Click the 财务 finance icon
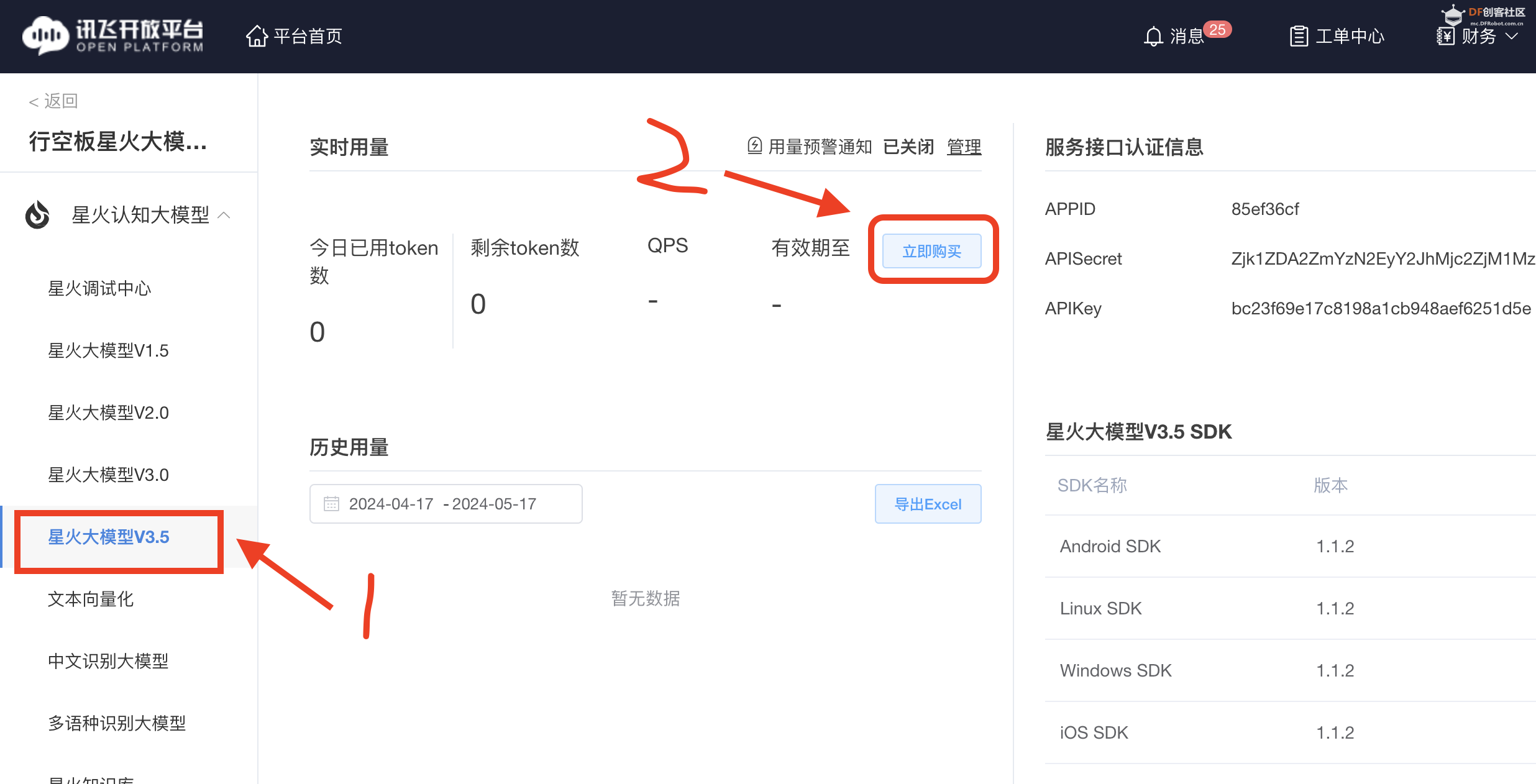The width and height of the screenshot is (1536, 784). (1445, 36)
